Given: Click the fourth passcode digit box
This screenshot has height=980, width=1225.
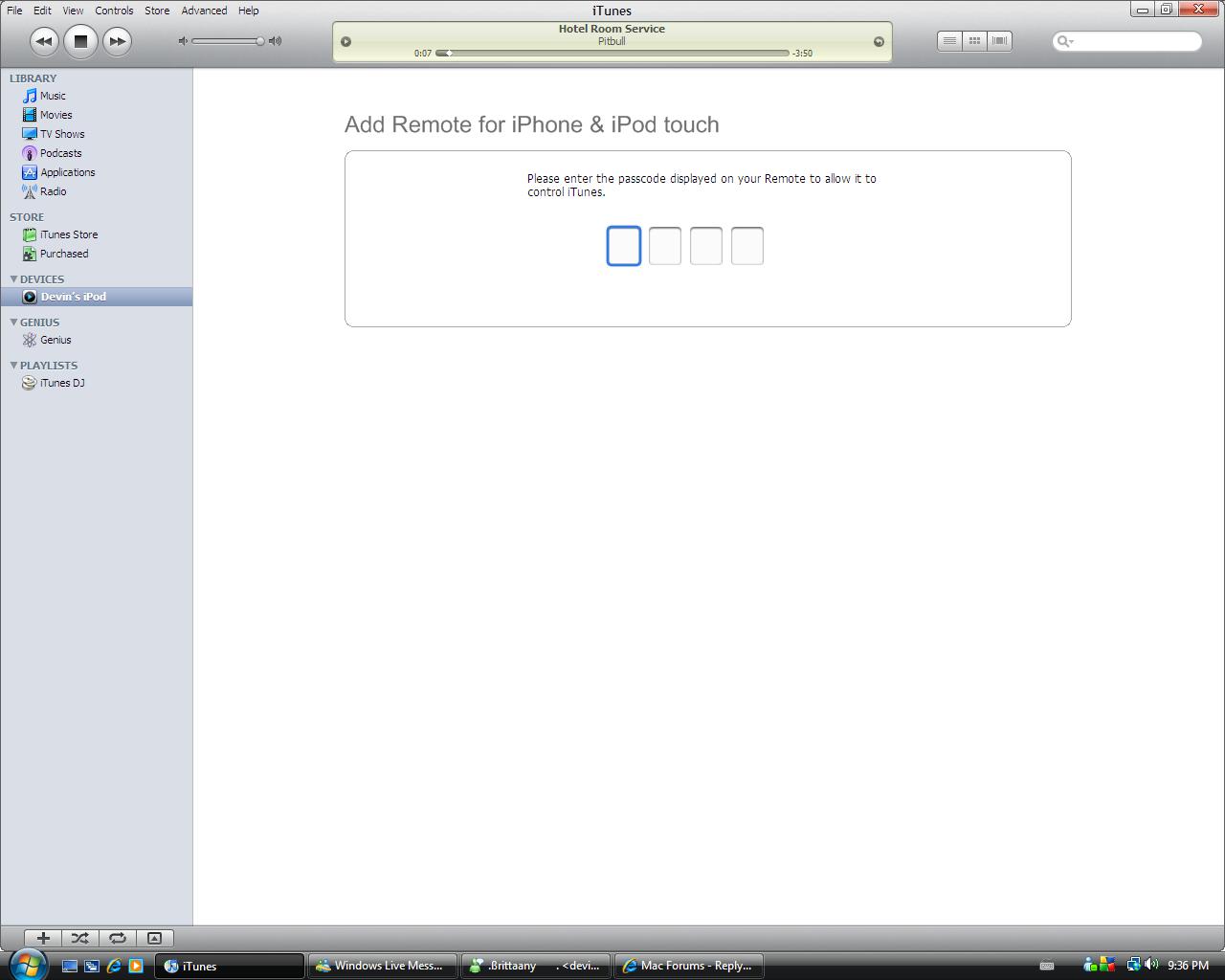Looking at the screenshot, I should pyautogui.click(x=747, y=246).
